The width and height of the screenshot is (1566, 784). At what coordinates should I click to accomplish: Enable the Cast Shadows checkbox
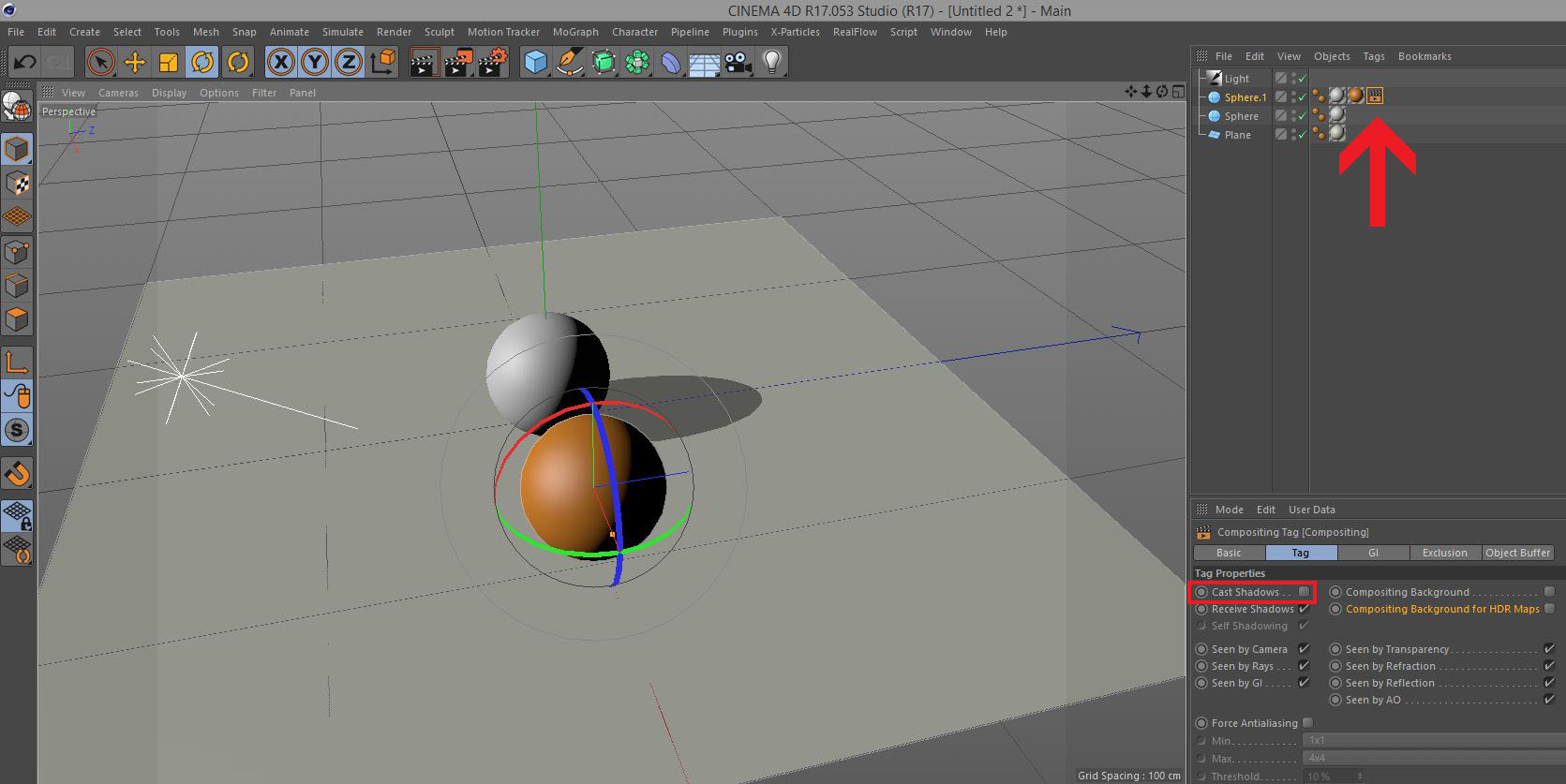pos(1304,592)
